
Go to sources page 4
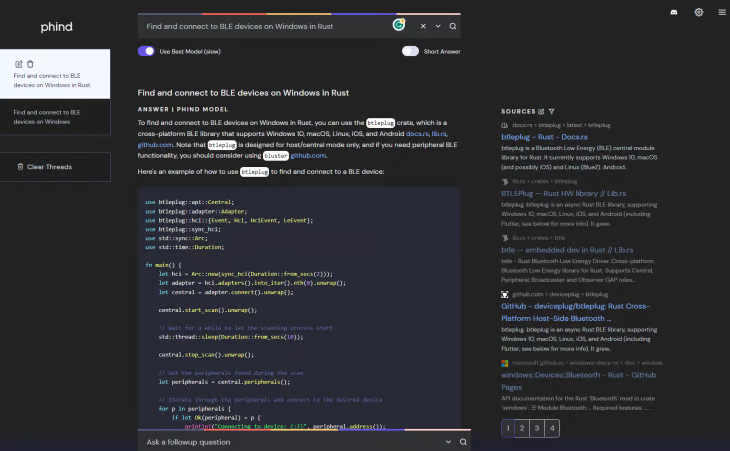pyautogui.click(x=552, y=428)
